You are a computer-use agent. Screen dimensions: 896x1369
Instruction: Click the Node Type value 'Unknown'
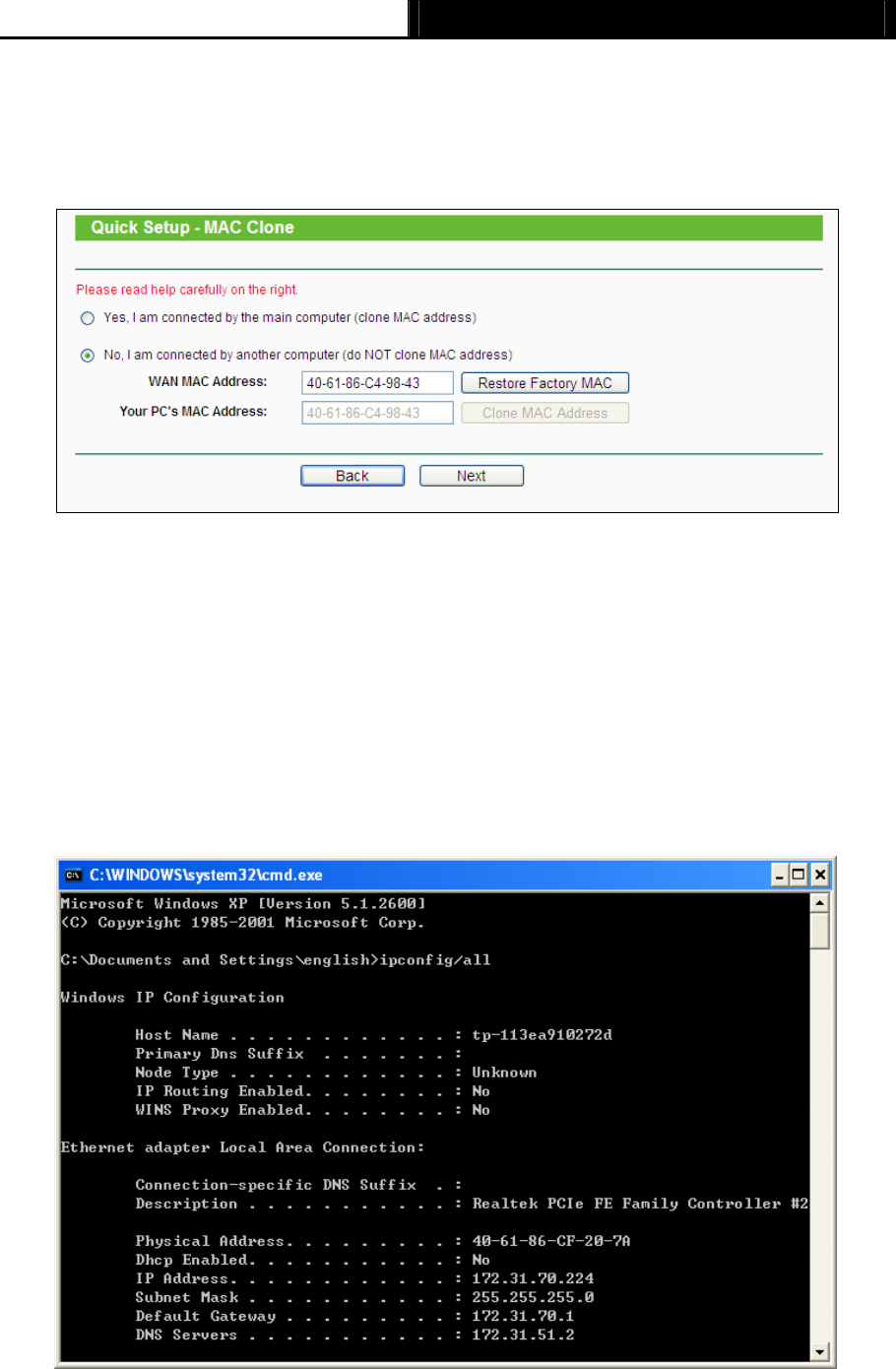[504, 1073]
